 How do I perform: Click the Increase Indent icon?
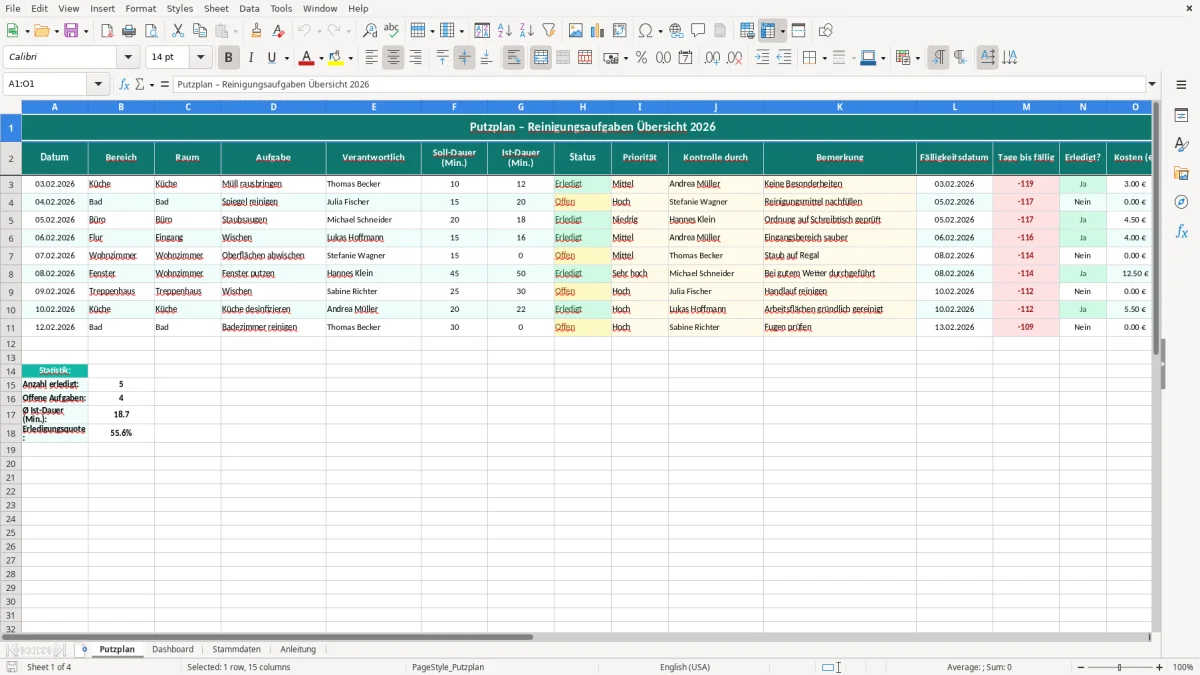[x=762, y=58]
